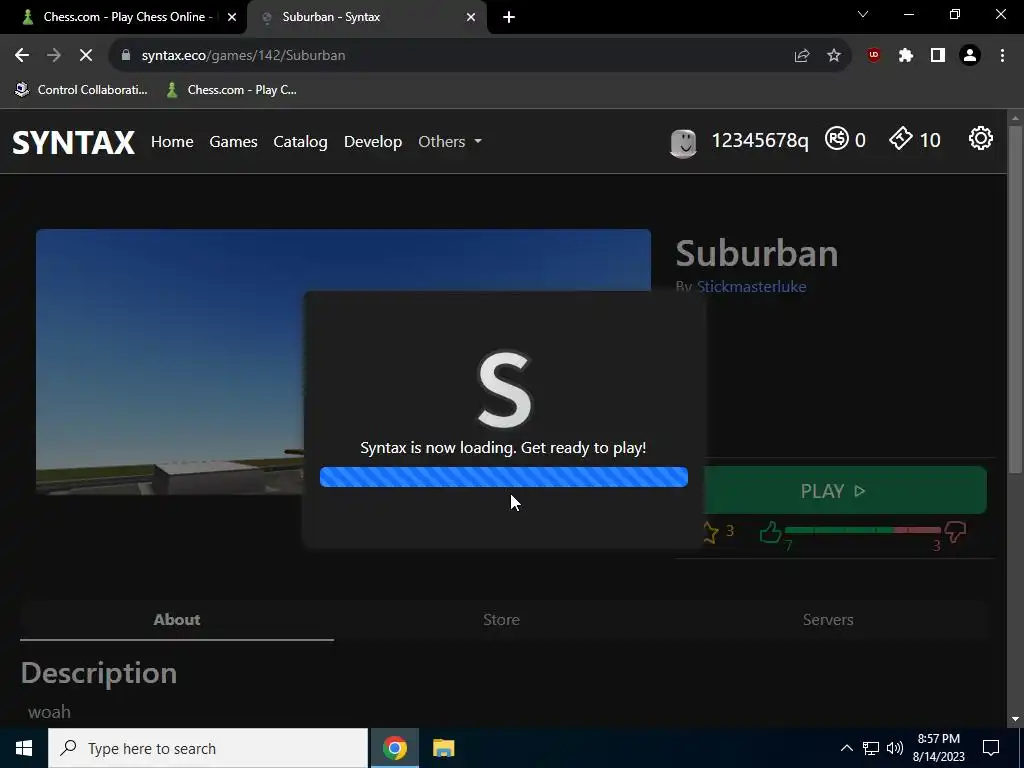Stop page loading in browser toolbar
The height and width of the screenshot is (768, 1024).
pyautogui.click(x=86, y=56)
